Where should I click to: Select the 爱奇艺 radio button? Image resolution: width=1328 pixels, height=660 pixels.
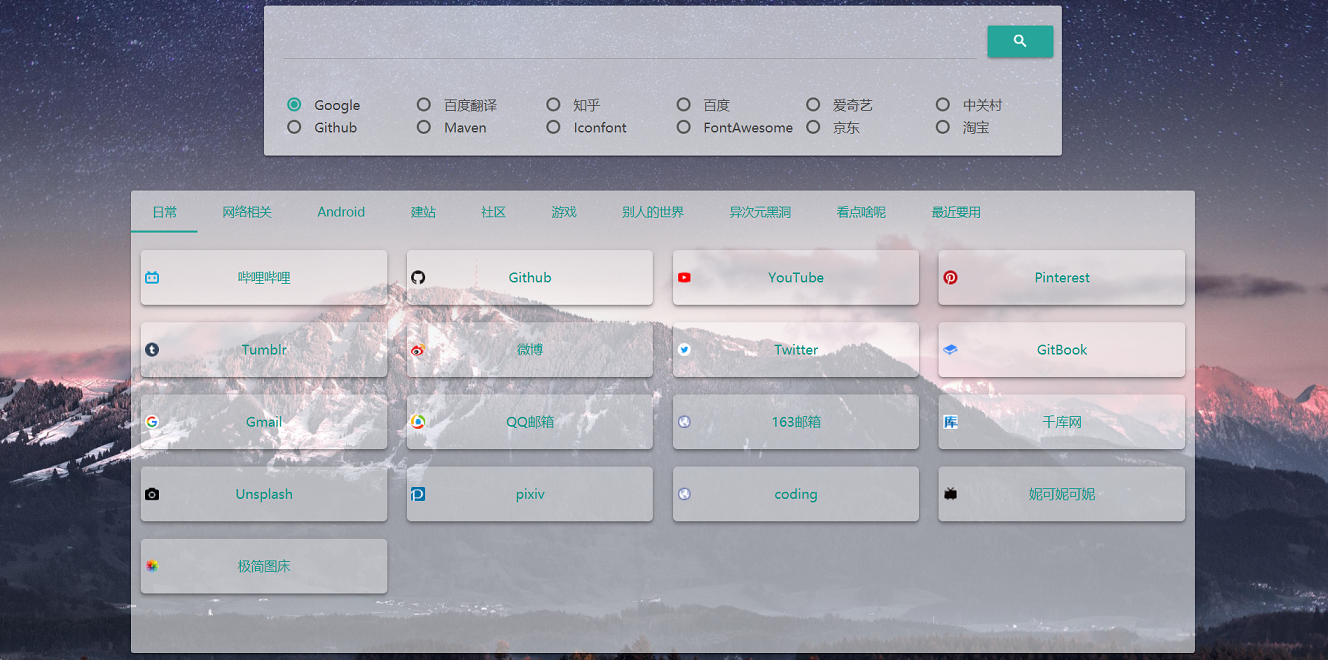click(813, 104)
